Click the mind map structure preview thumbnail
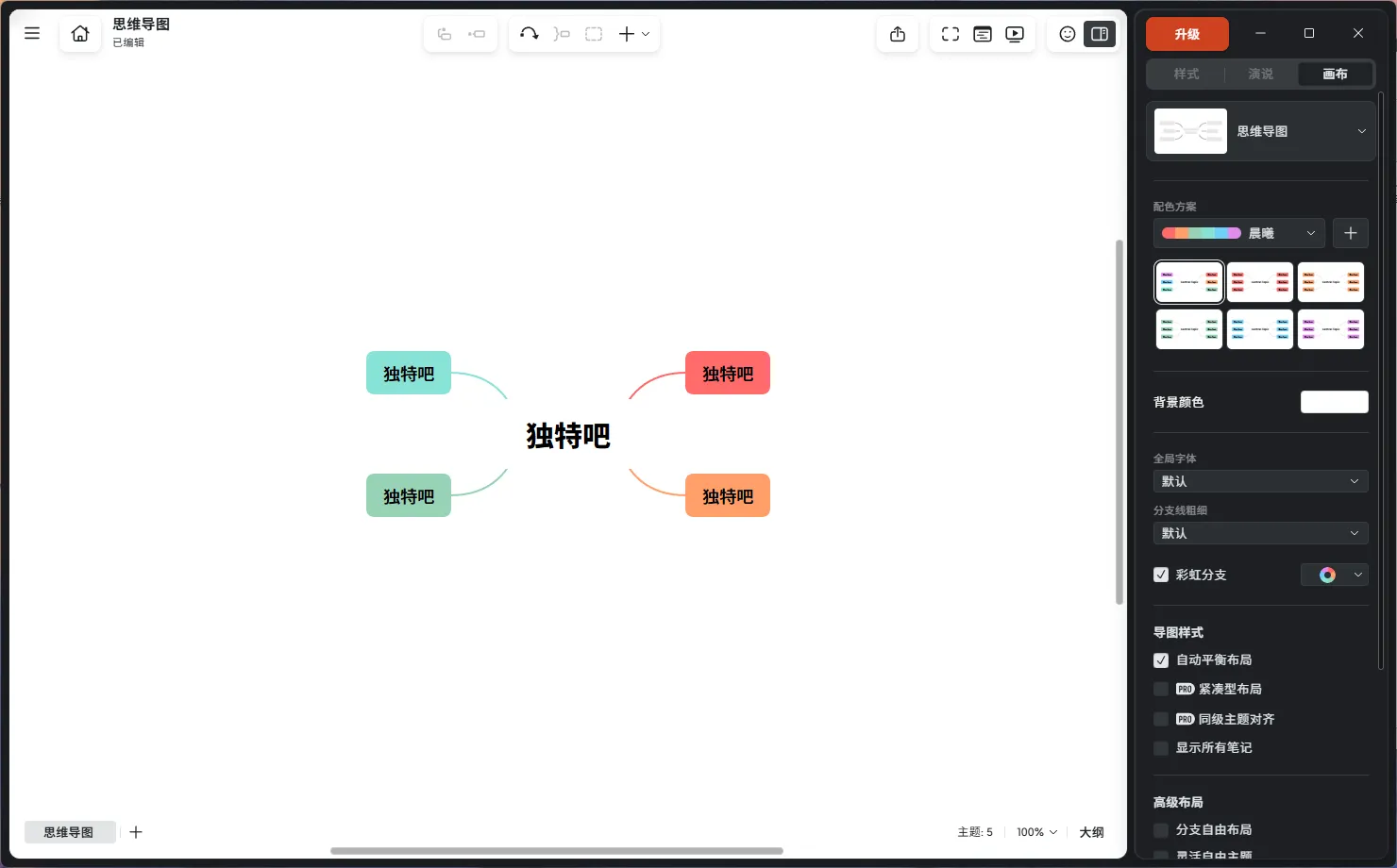The height and width of the screenshot is (868, 1397). click(1190, 131)
